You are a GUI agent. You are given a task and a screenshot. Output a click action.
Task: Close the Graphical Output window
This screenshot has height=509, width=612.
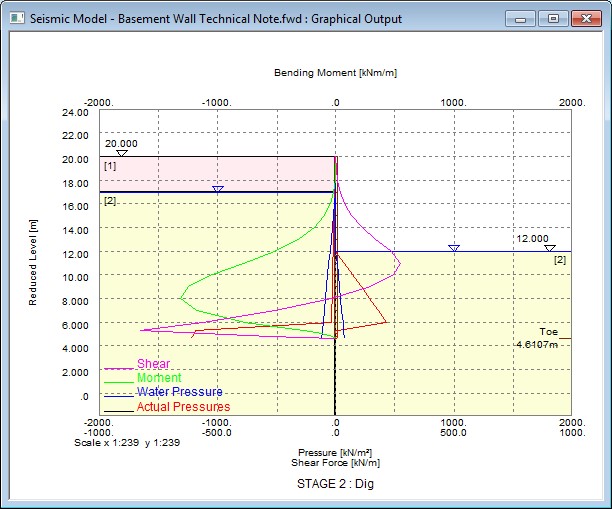tap(586, 18)
